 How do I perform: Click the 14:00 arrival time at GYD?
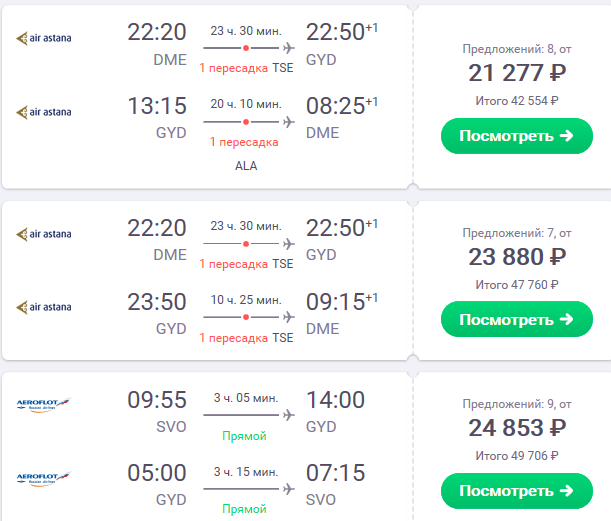coord(335,400)
